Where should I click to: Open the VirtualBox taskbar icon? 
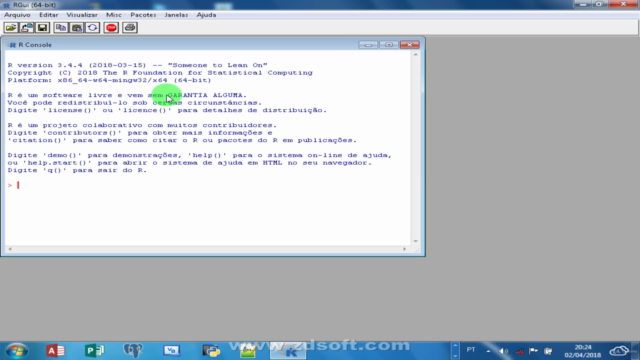pyautogui.click(x=171, y=351)
